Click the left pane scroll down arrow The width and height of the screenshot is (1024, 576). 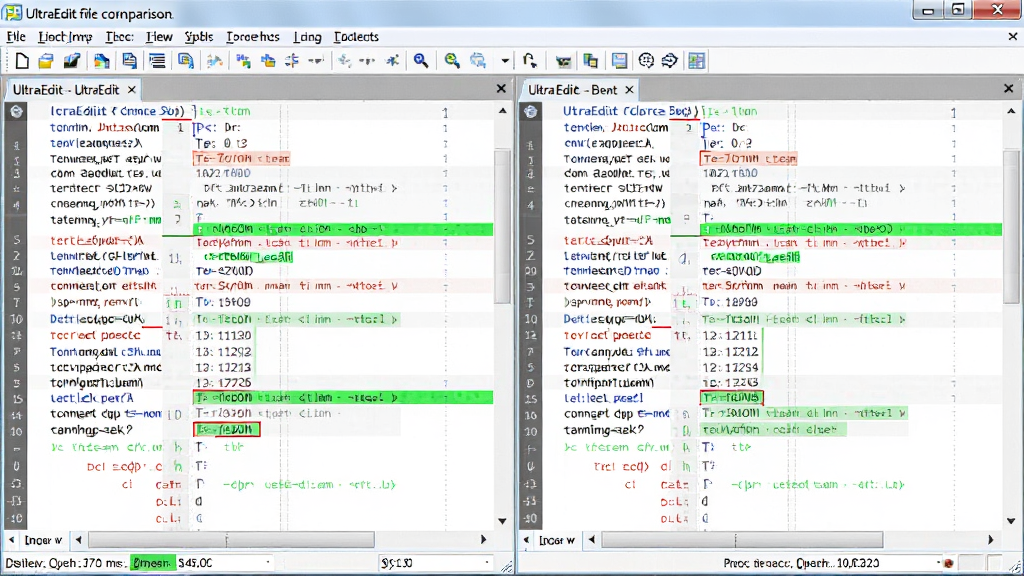pos(502,521)
